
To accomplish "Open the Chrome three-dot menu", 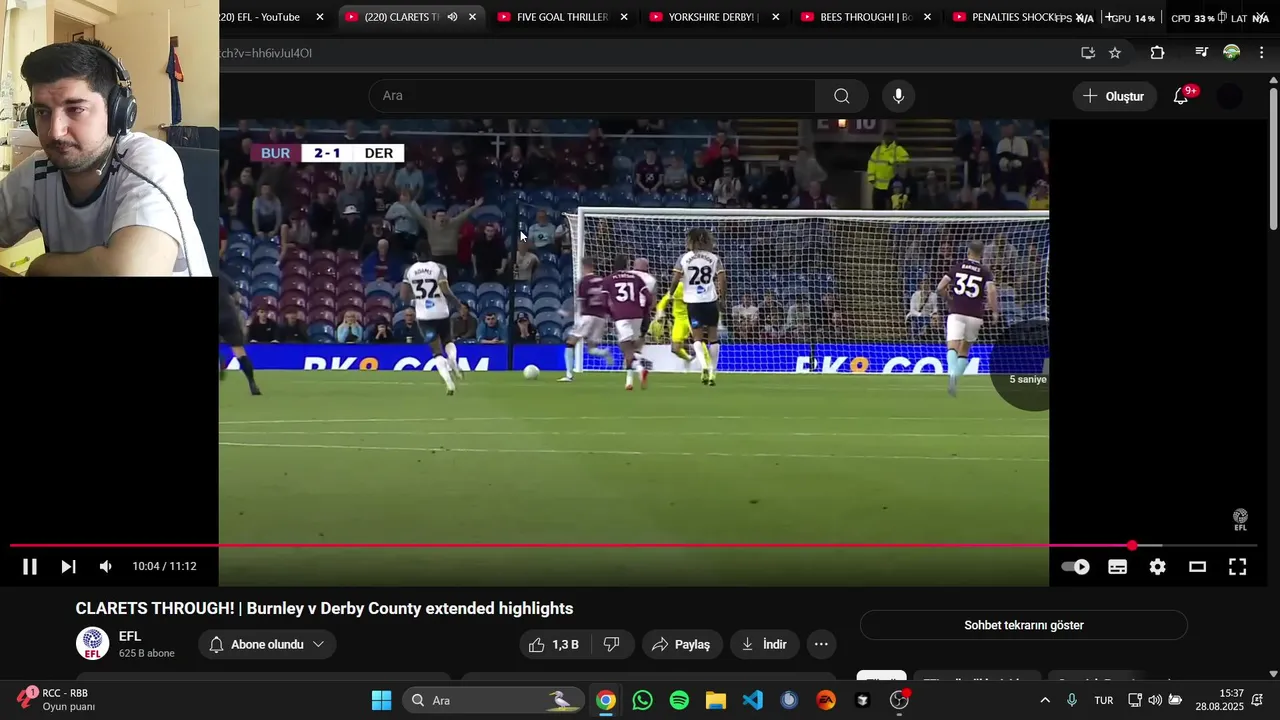I will click(1261, 53).
